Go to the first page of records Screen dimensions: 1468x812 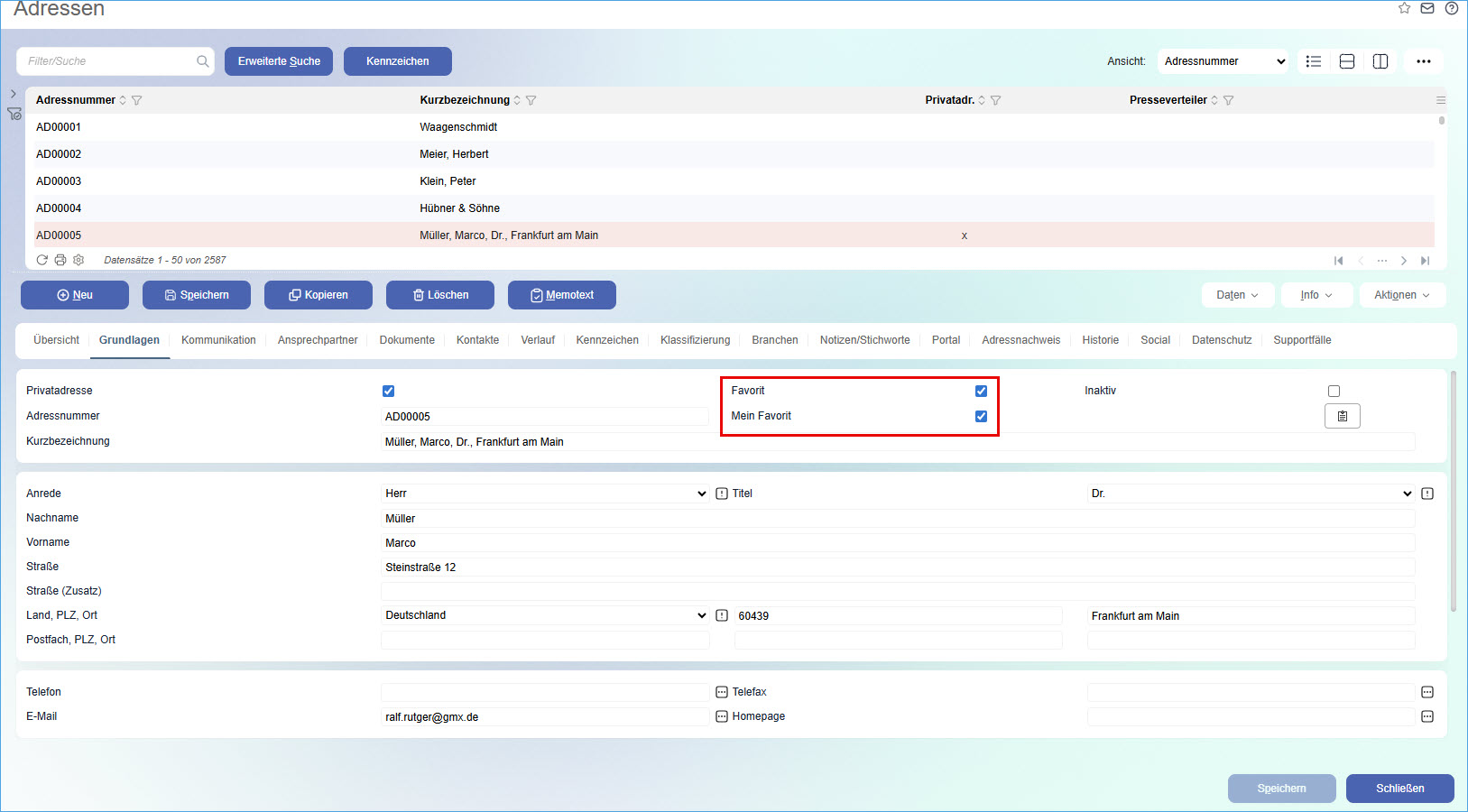[1339, 261]
